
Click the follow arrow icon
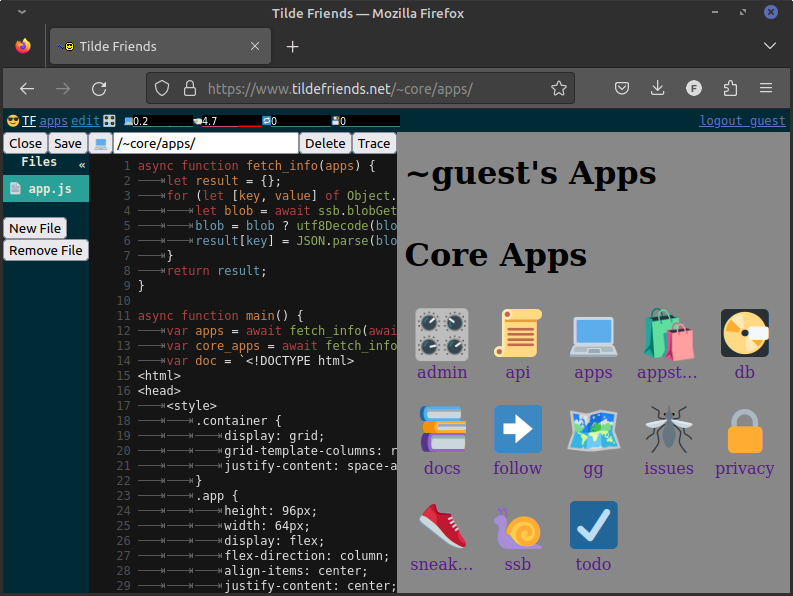(x=517, y=430)
